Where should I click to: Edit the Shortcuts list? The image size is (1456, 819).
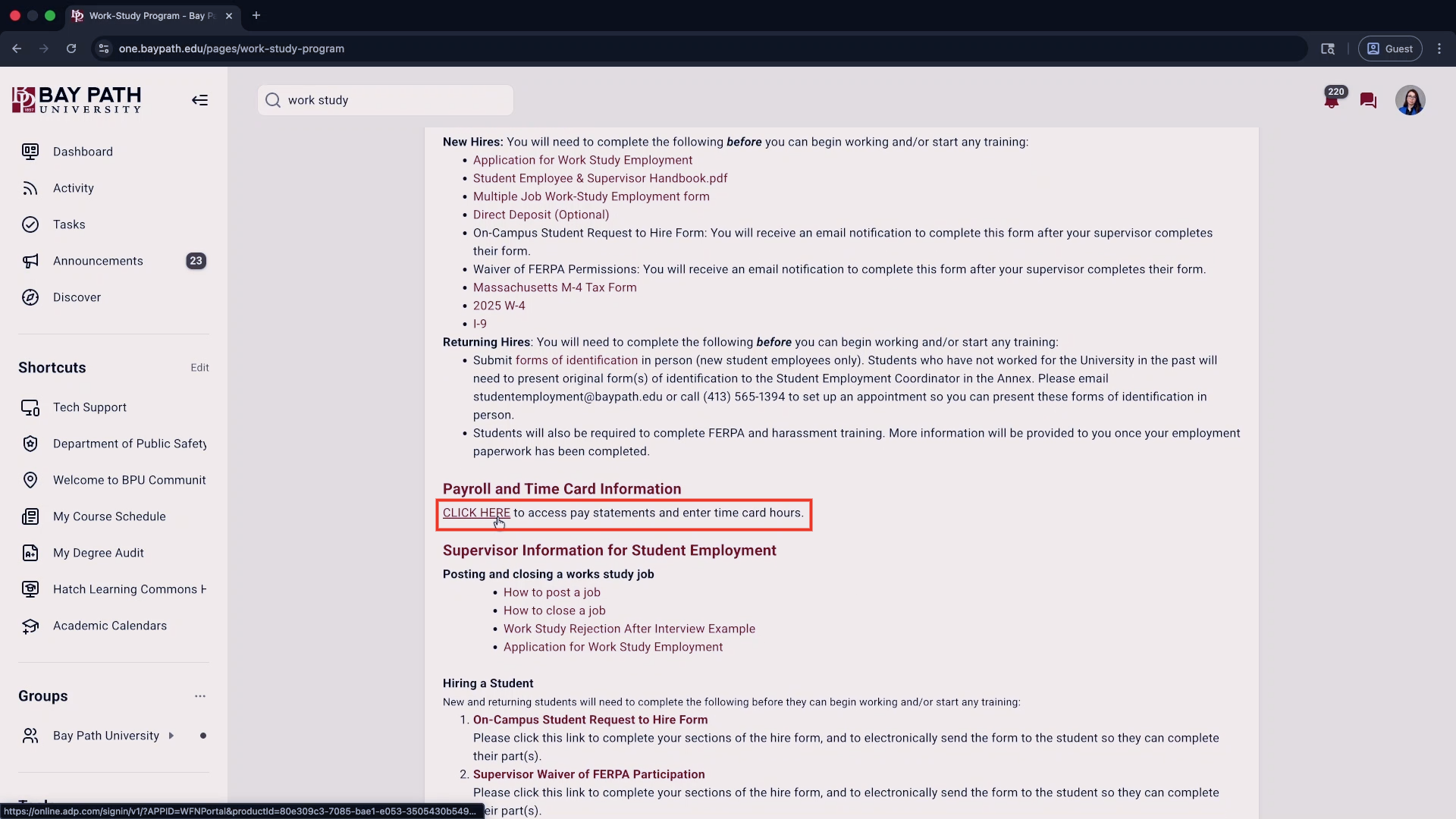[x=199, y=368]
